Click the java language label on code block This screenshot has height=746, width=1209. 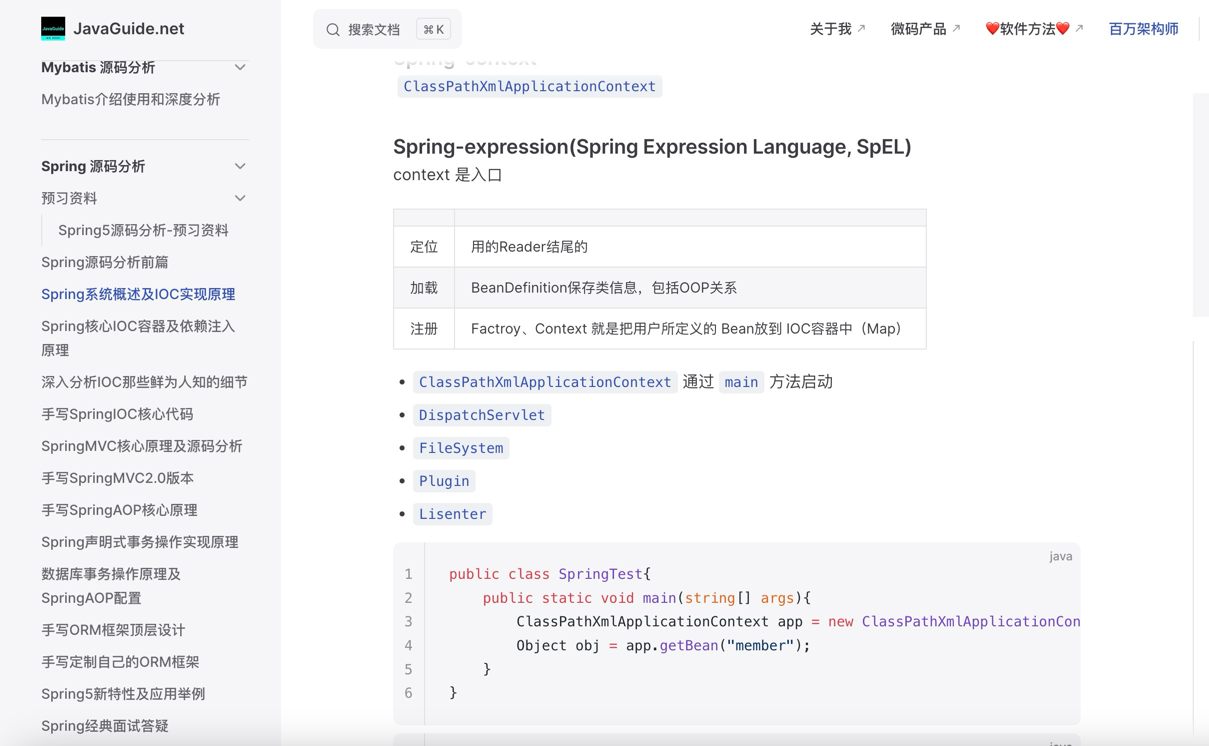(x=1061, y=556)
